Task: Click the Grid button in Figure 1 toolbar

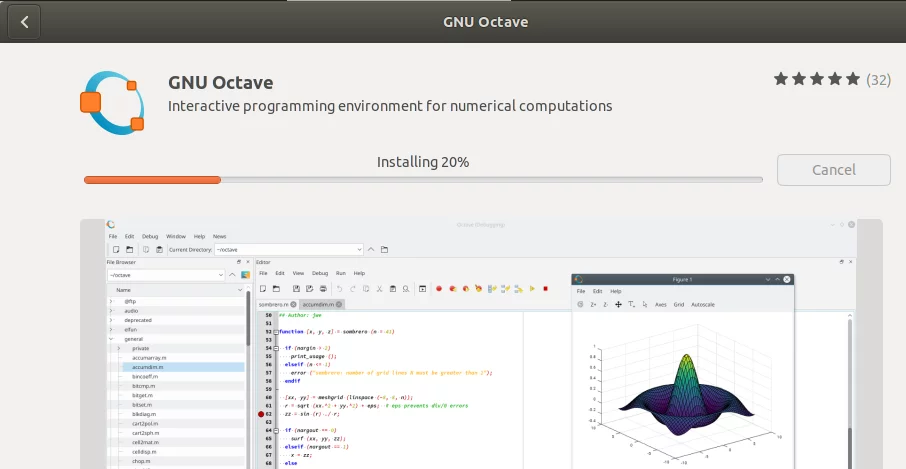Action: coord(679,304)
